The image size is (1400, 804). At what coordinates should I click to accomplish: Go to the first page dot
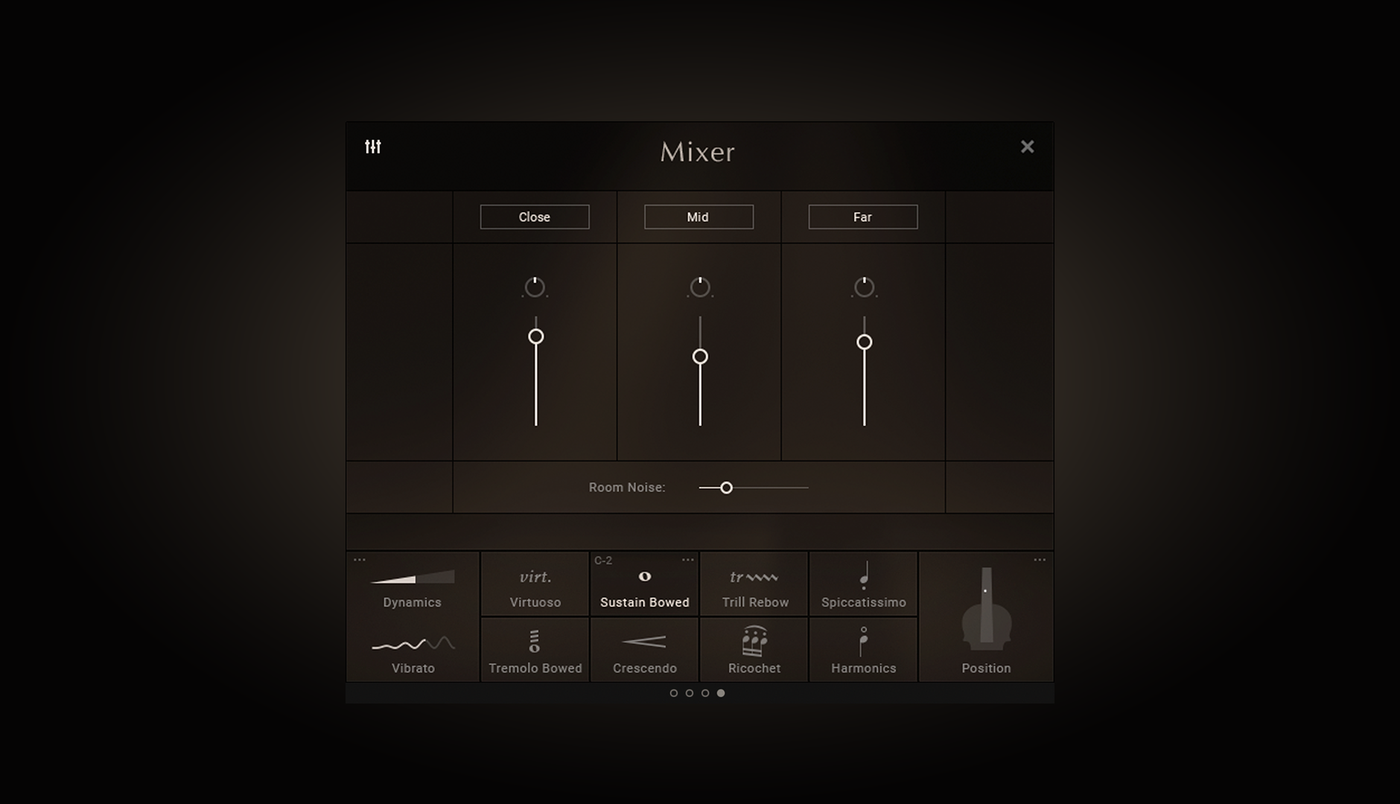pos(674,693)
